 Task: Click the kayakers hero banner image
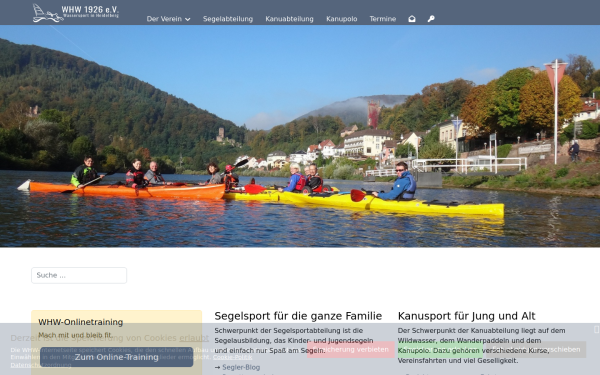[300, 136]
